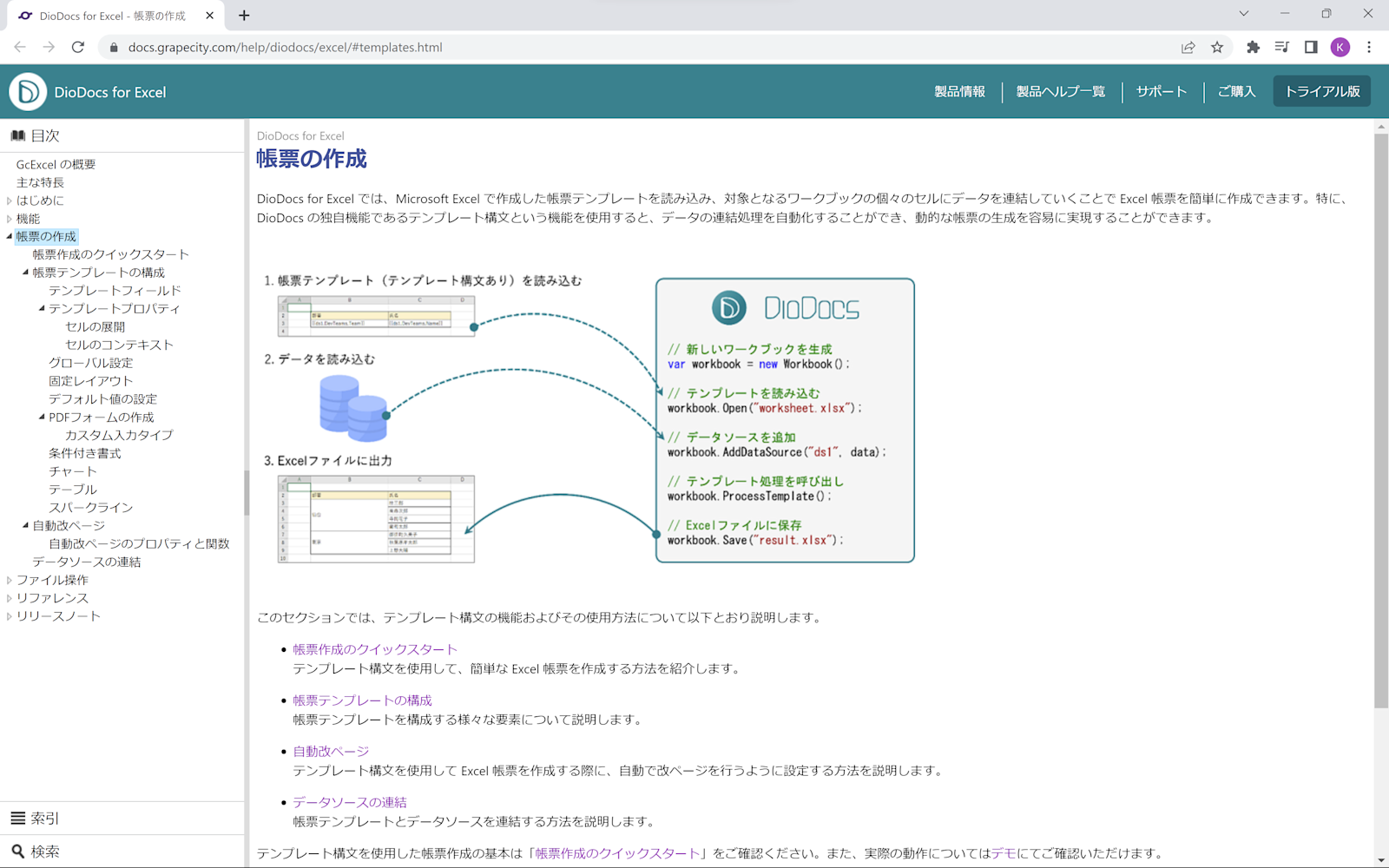Click the DioDocs logo icon in header

click(28, 91)
